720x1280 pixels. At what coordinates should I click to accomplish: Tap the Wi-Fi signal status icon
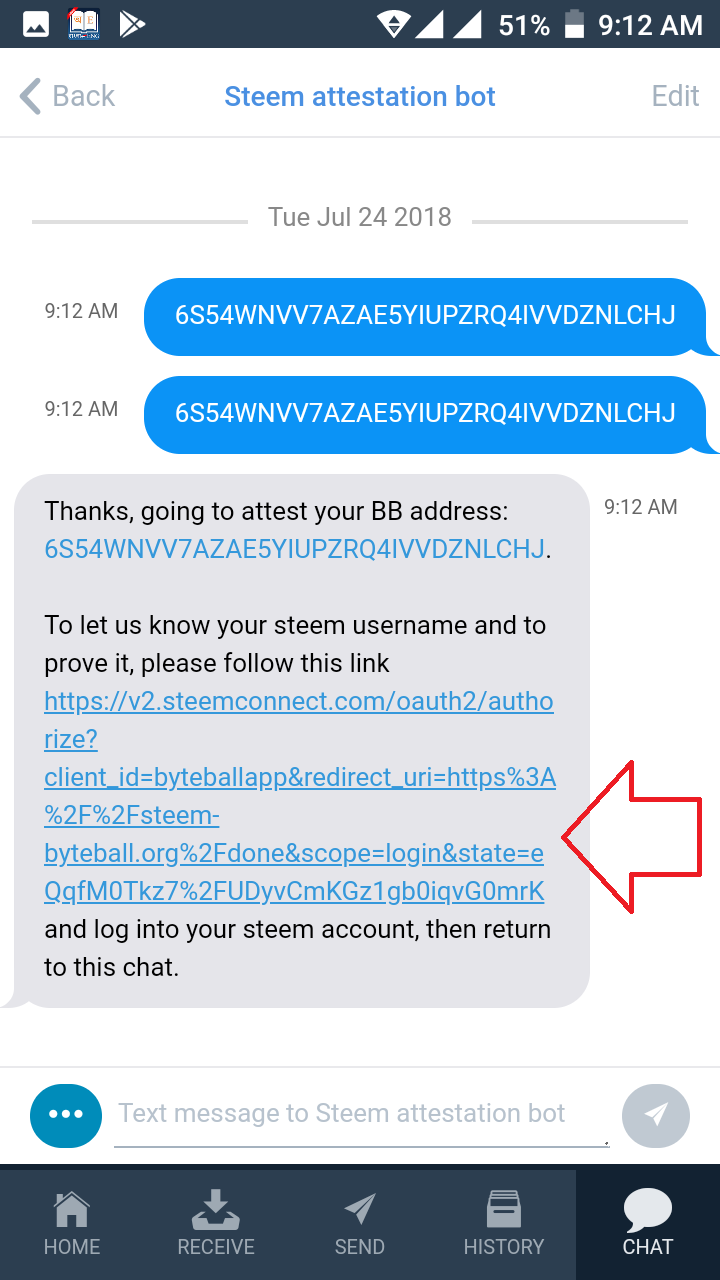click(394, 24)
